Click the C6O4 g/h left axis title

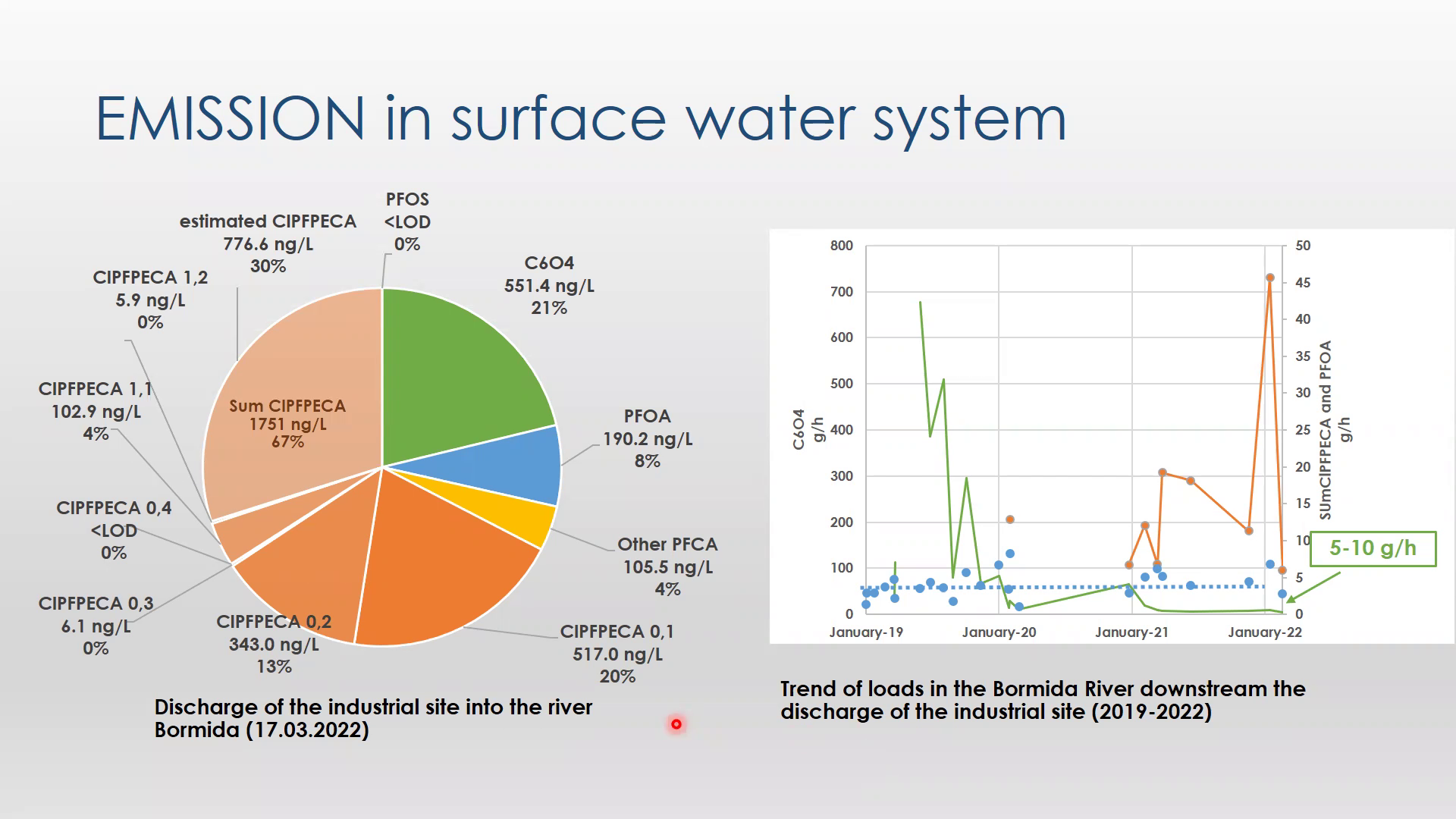tap(807, 429)
